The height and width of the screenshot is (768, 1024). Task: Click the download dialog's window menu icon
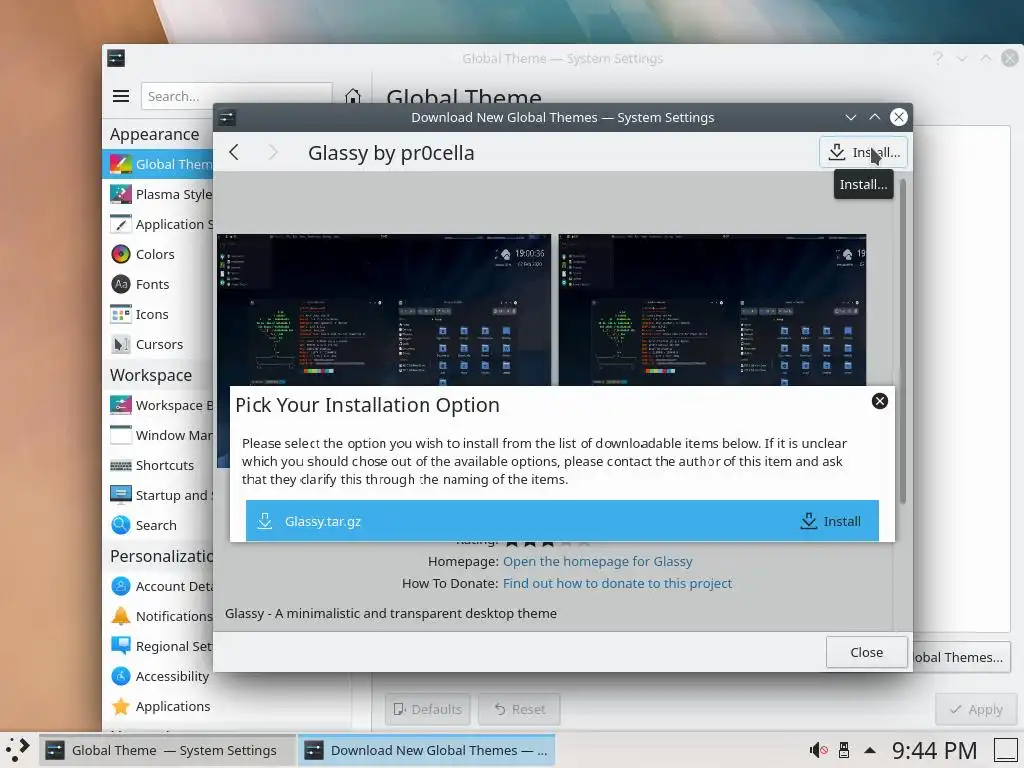coord(227,118)
